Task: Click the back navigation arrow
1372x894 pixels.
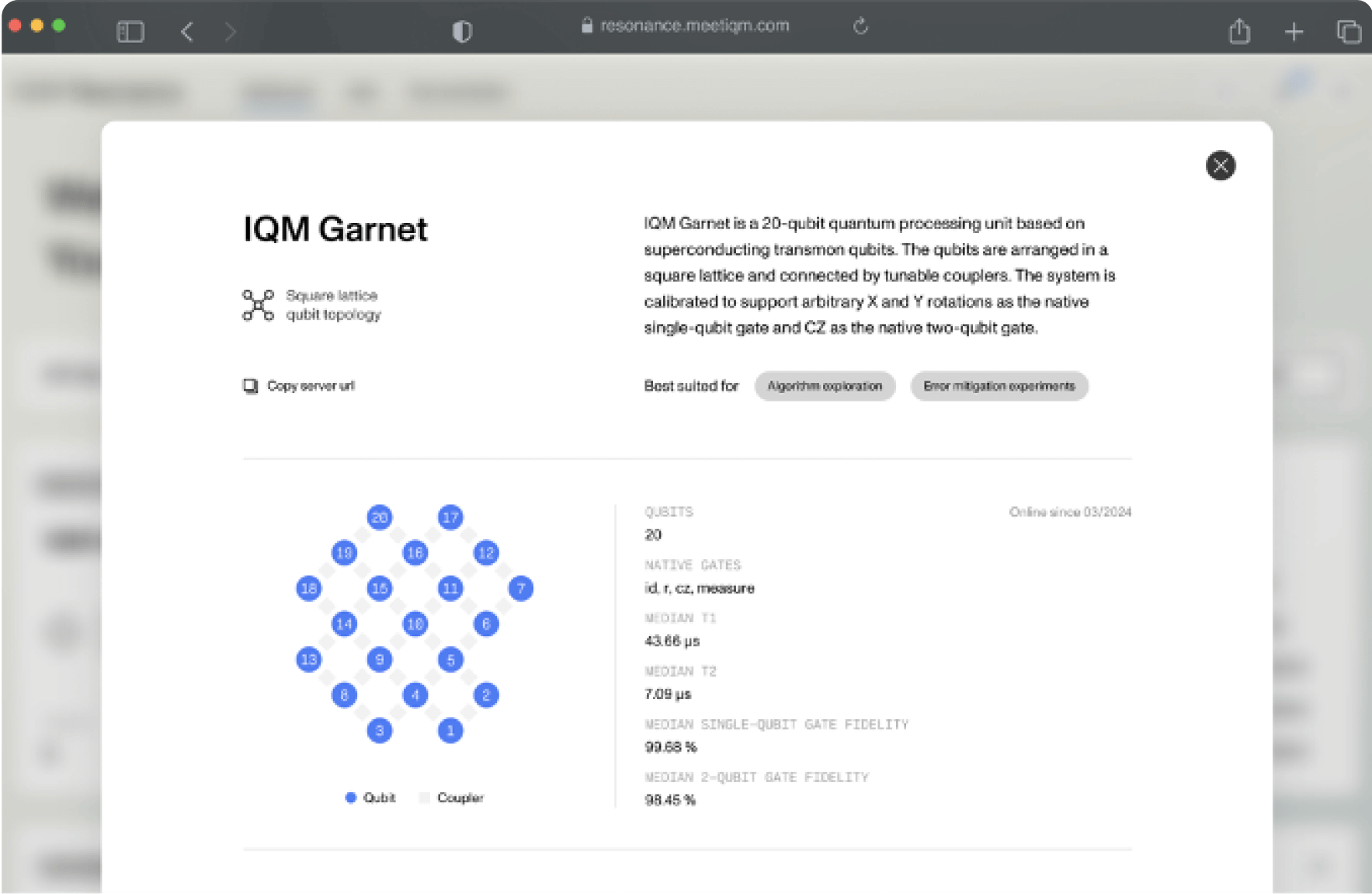Action: 186,31
